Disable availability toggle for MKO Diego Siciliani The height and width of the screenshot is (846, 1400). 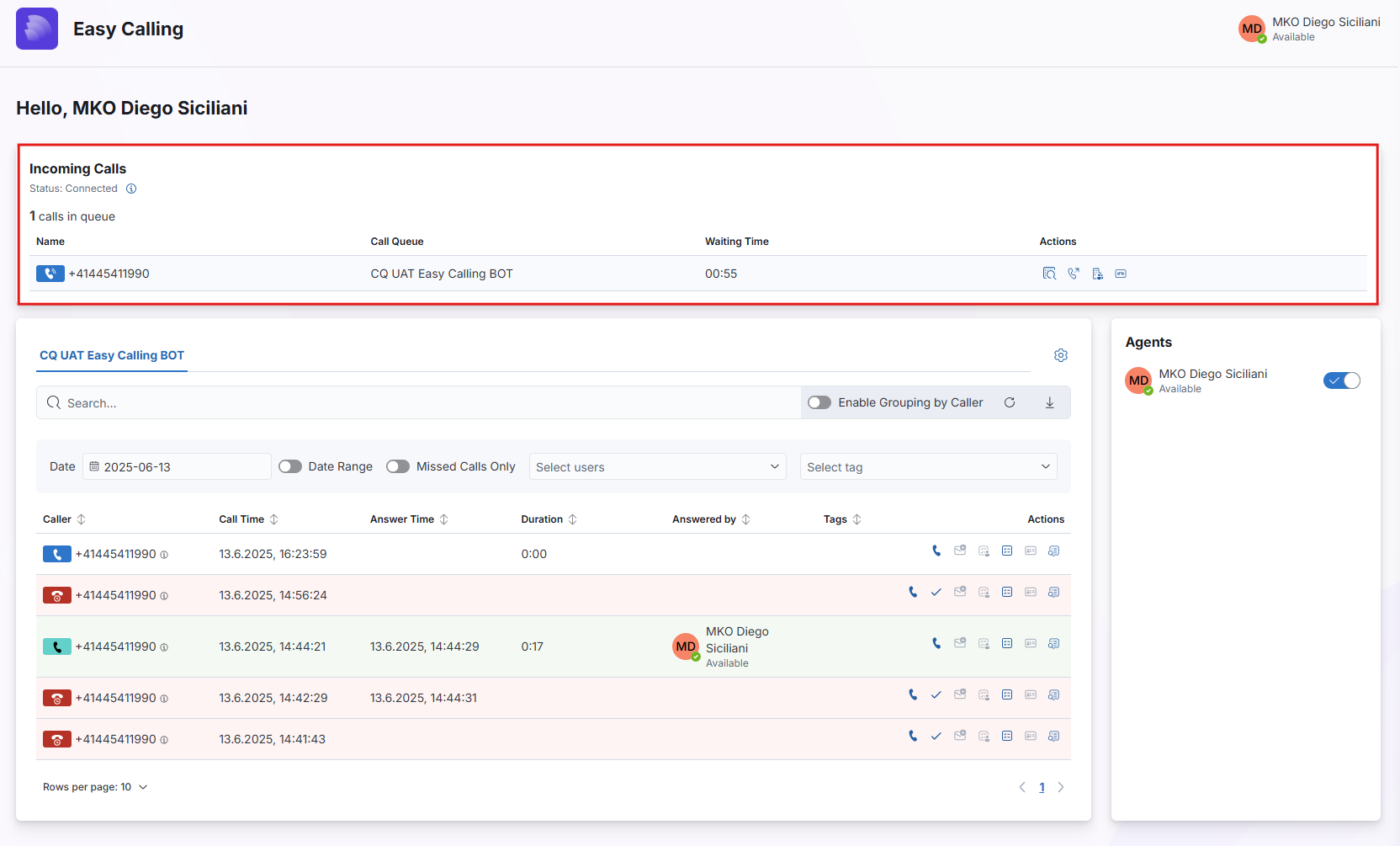pyautogui.click(x=1341, y=380)
